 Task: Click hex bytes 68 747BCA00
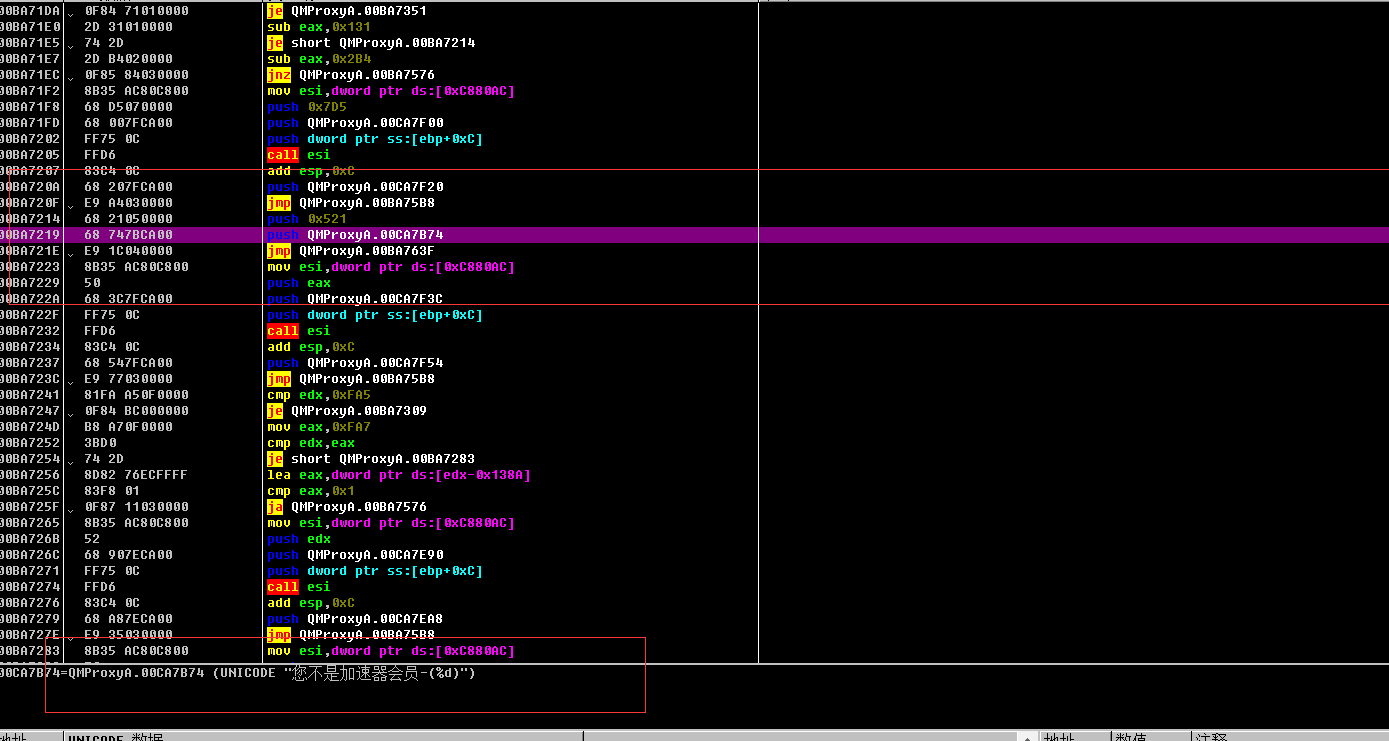point(128,235)
